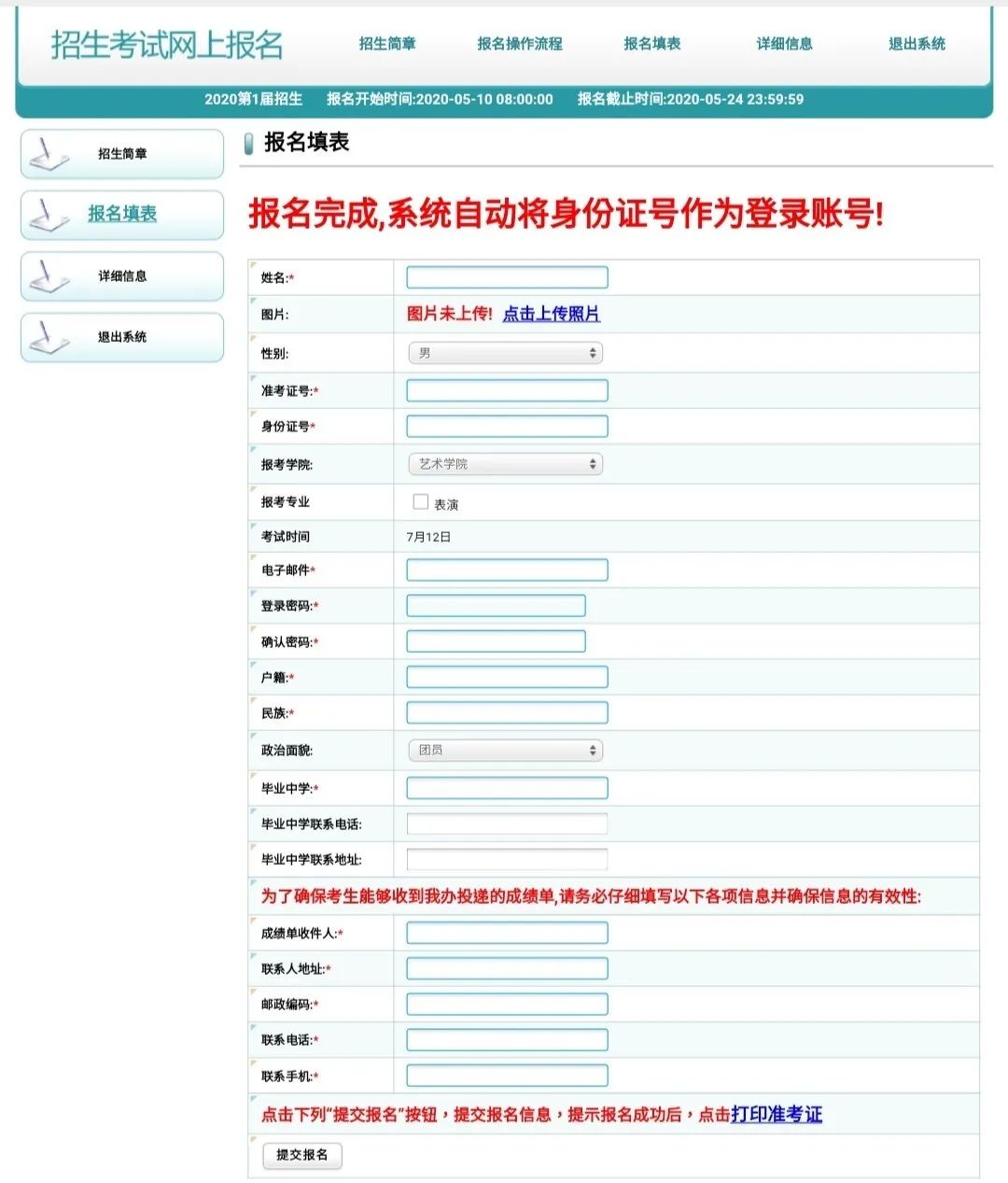Open the 政治面貌 dropdown showing 团员

click(505, 751)
